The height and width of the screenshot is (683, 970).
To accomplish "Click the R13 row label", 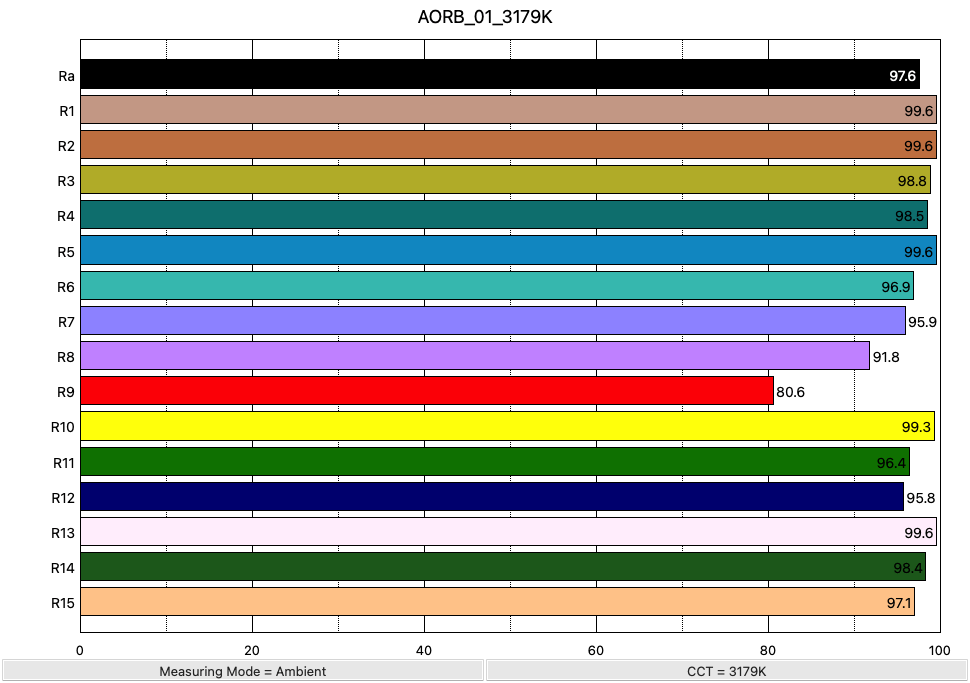I will click(62, 533).
